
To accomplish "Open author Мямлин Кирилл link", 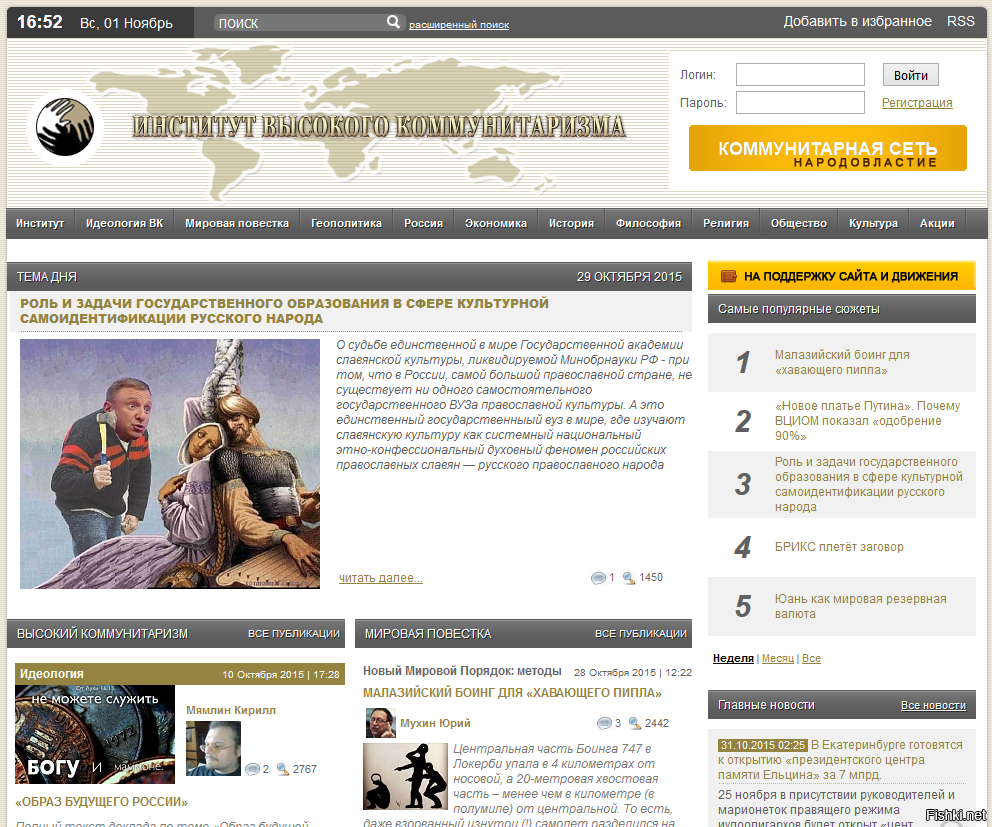I will (x=231, y=710).
